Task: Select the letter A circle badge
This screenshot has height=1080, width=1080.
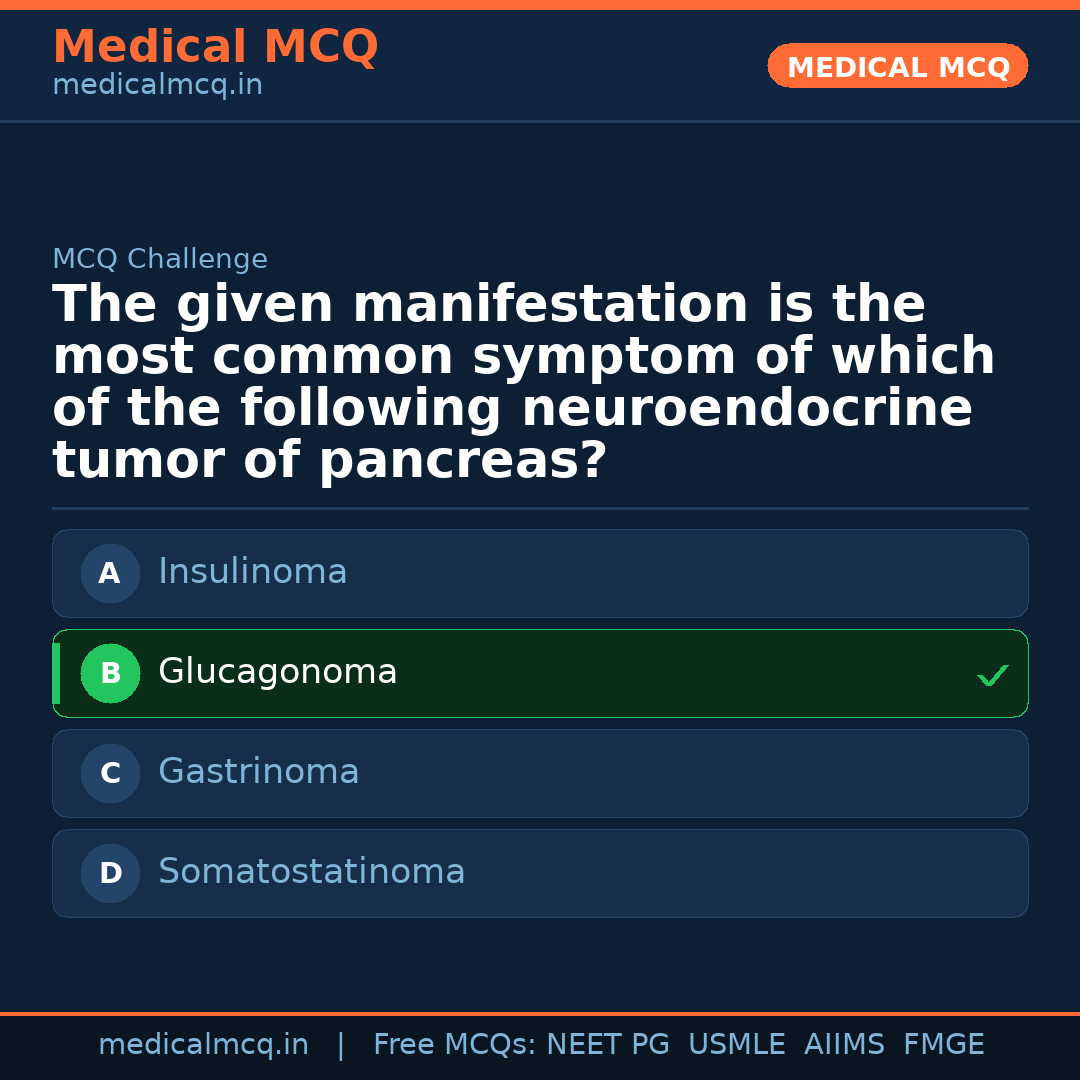Action: pyautogui.click(x=110, y=574)
